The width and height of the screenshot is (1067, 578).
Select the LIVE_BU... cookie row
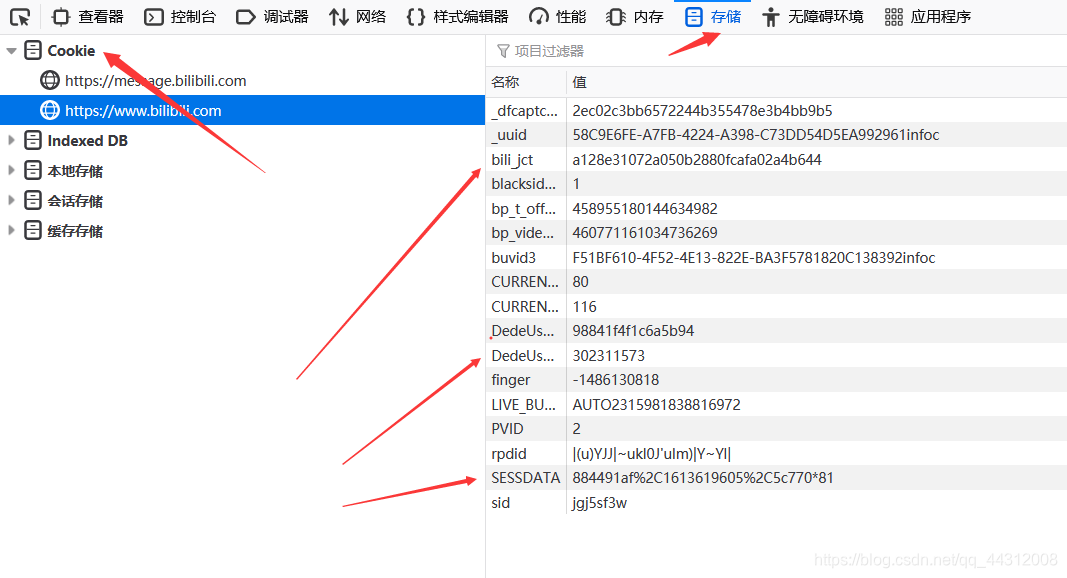(776, 404)
